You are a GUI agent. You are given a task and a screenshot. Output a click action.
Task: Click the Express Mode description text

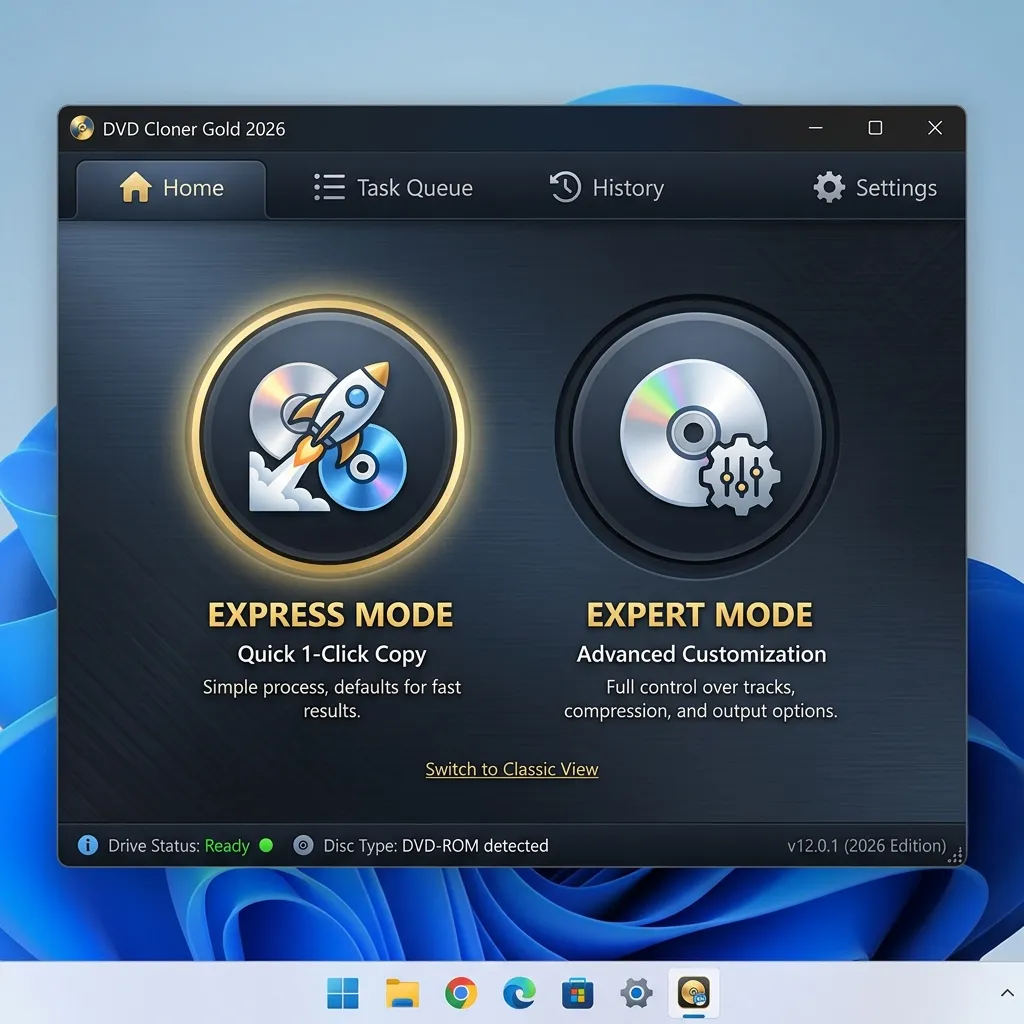click(x=332, y=699)
